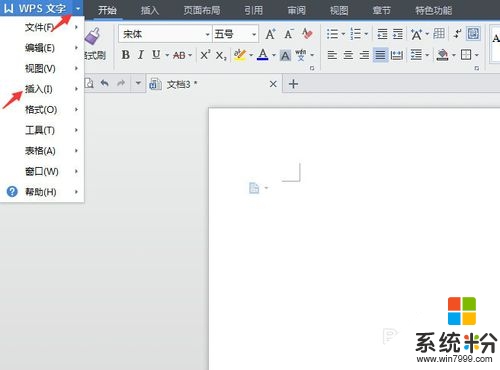The image size is (500, 370).
Task: Toggle character shading A icon
Action: click(x=285, y=55)
